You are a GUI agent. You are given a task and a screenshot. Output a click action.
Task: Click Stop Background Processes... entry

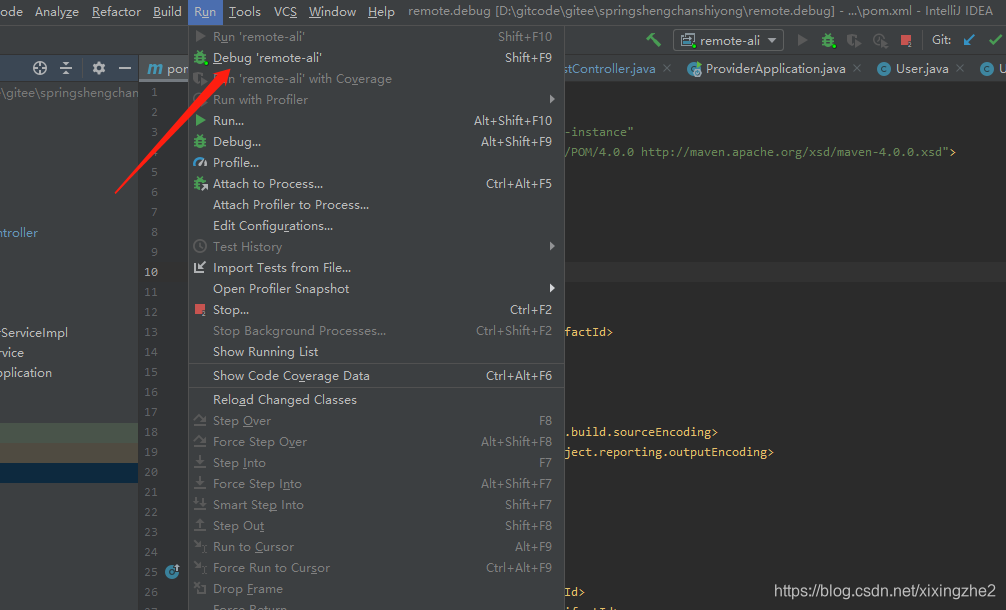(x=377, y=331)
